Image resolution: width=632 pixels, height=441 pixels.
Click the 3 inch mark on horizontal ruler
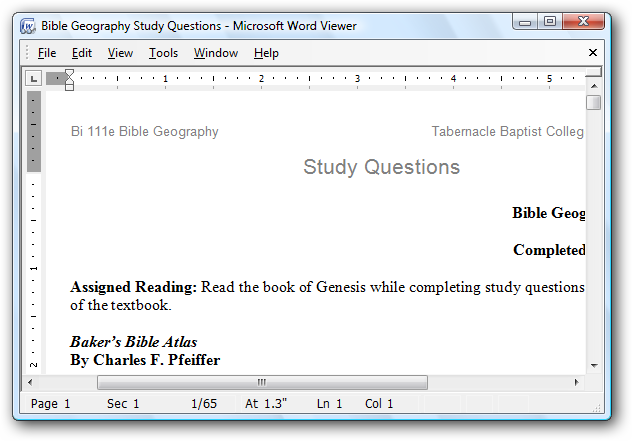pos(357,79)
